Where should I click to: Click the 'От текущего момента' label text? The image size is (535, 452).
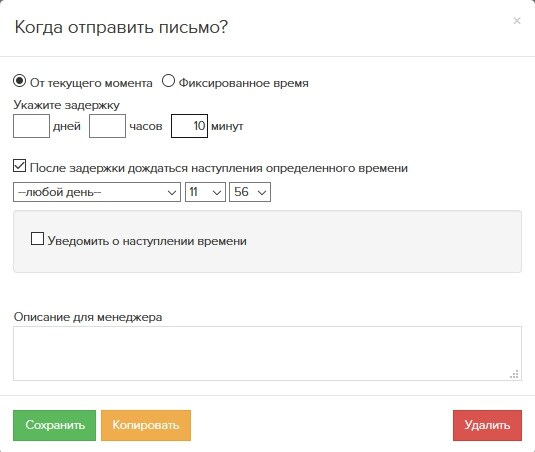91,83
